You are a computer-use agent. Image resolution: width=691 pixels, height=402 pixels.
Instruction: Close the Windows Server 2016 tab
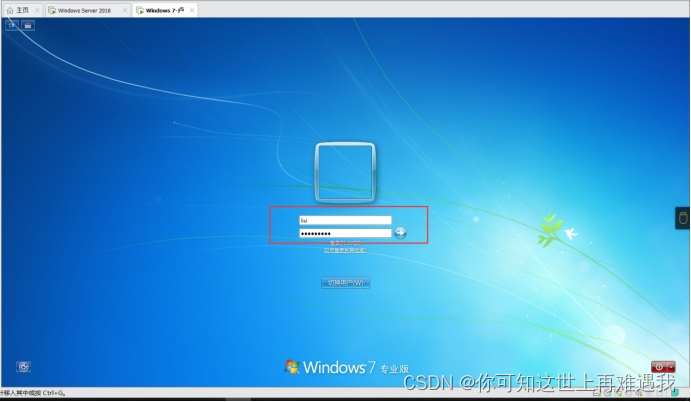tap(125, 10)
